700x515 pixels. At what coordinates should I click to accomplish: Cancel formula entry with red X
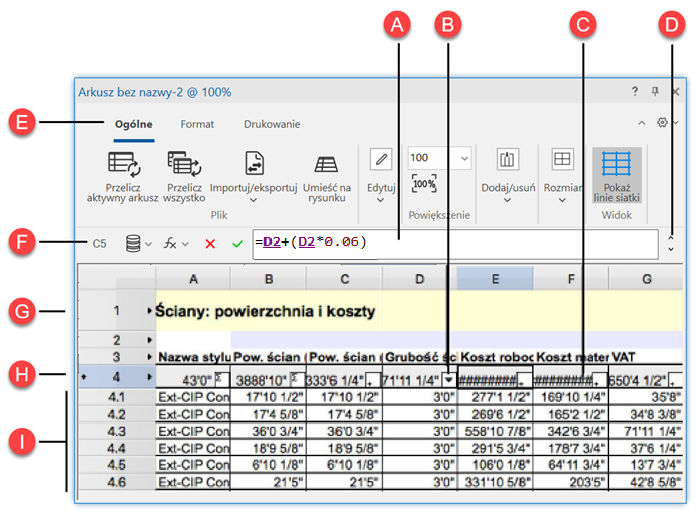coord(210,243)
